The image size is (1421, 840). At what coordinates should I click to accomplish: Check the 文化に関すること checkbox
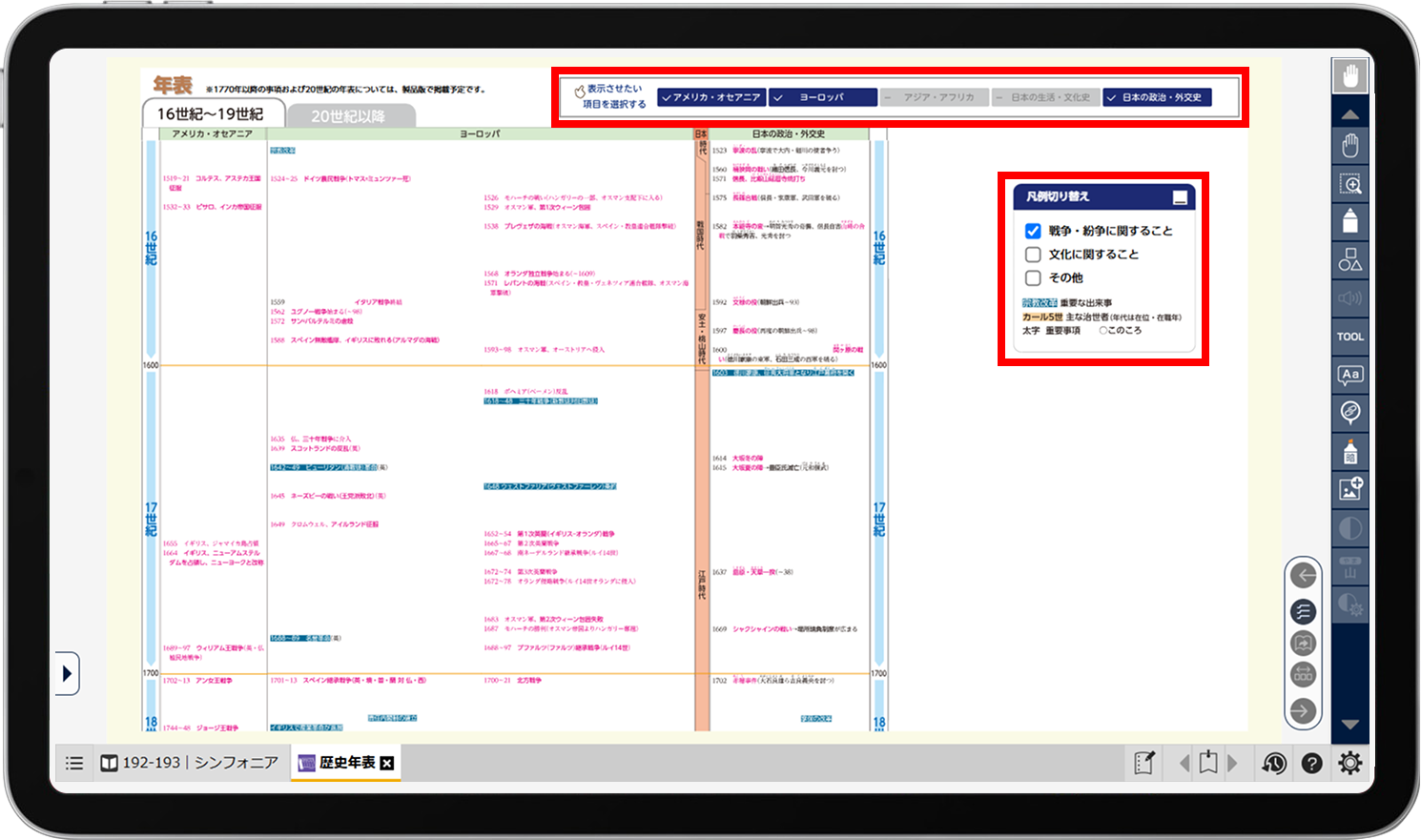(1033, 255)
